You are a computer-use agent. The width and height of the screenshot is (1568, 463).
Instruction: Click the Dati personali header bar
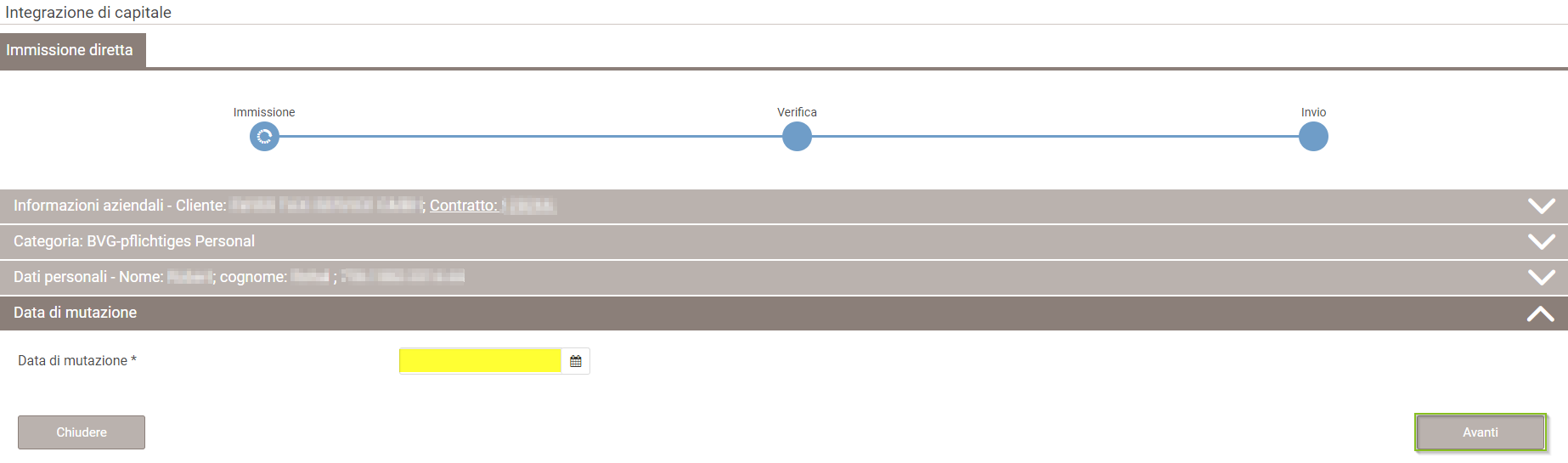point(784,278)
